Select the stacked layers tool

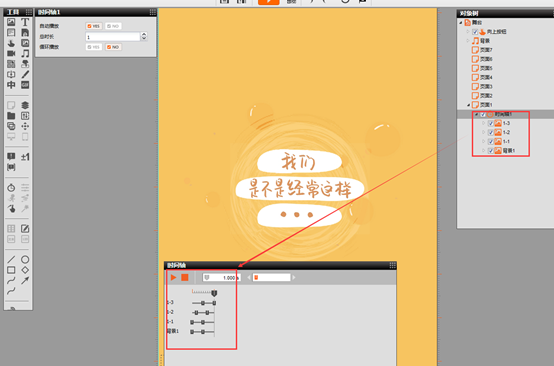pyautogui.click(x=25, y=105)
